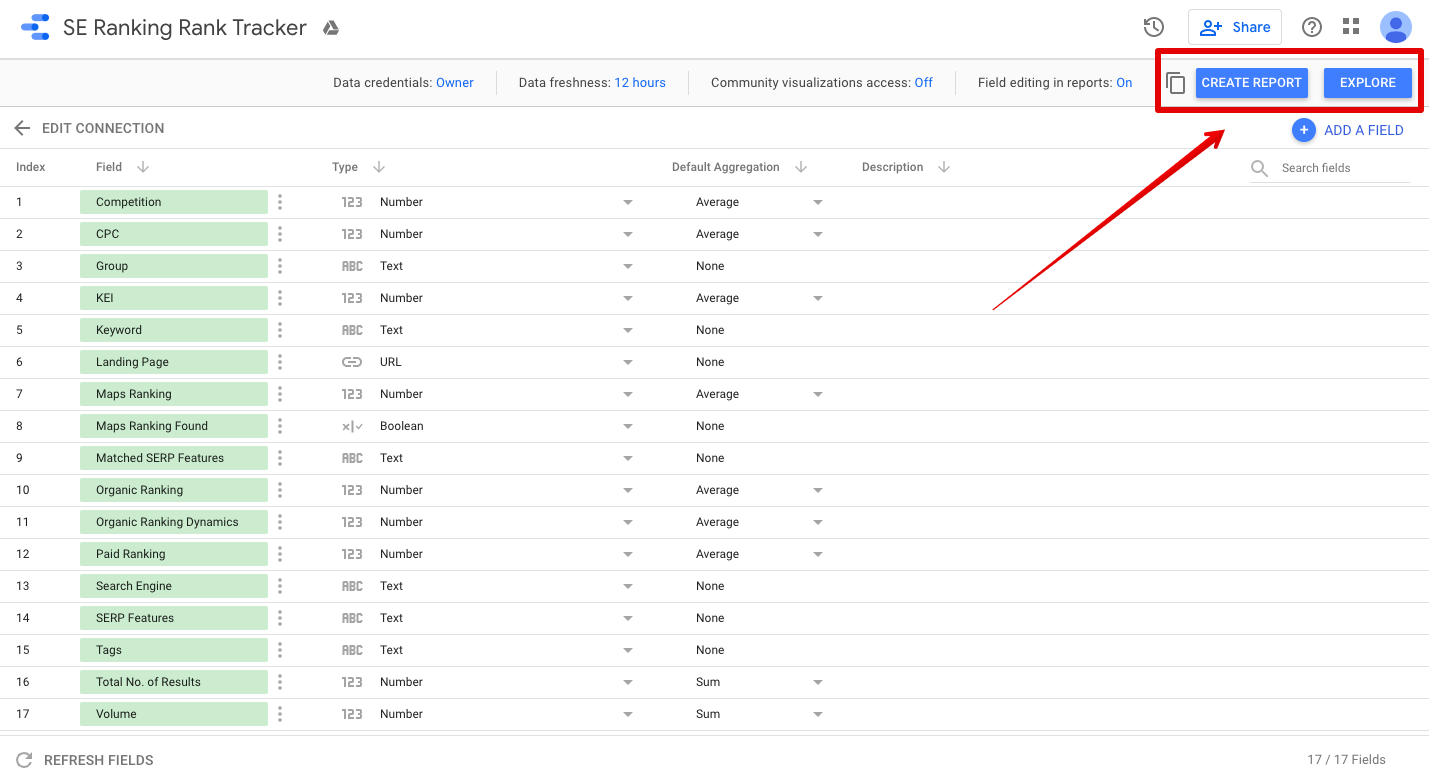Sort by Default Aggregation column arrow
Image resolution: width=1429 pixels, height=776 pixels.
tap(801, 167)
